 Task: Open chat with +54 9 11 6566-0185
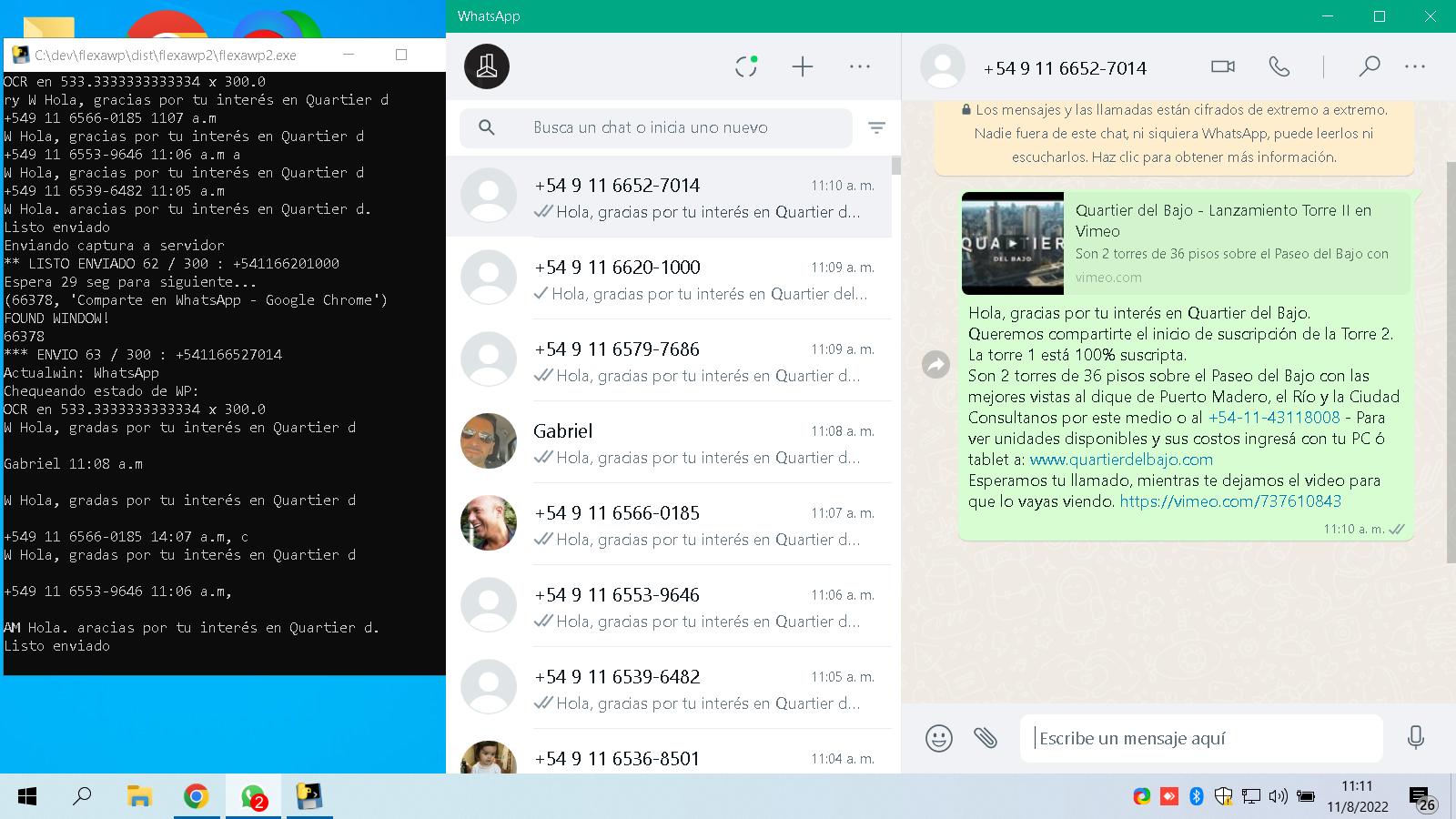point(669,525)
